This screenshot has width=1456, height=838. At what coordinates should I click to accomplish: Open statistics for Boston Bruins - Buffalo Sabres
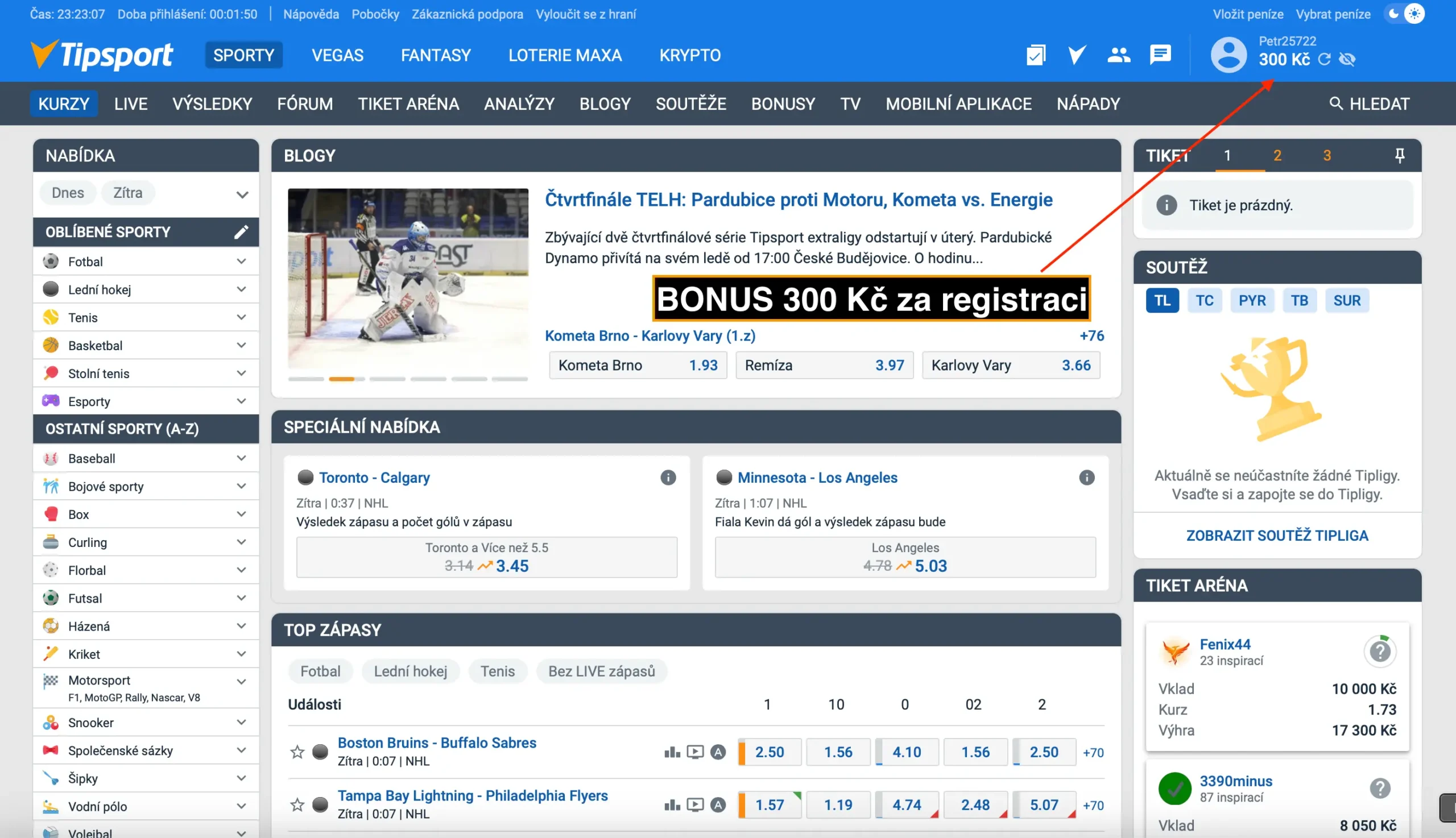tap(672, 752)
